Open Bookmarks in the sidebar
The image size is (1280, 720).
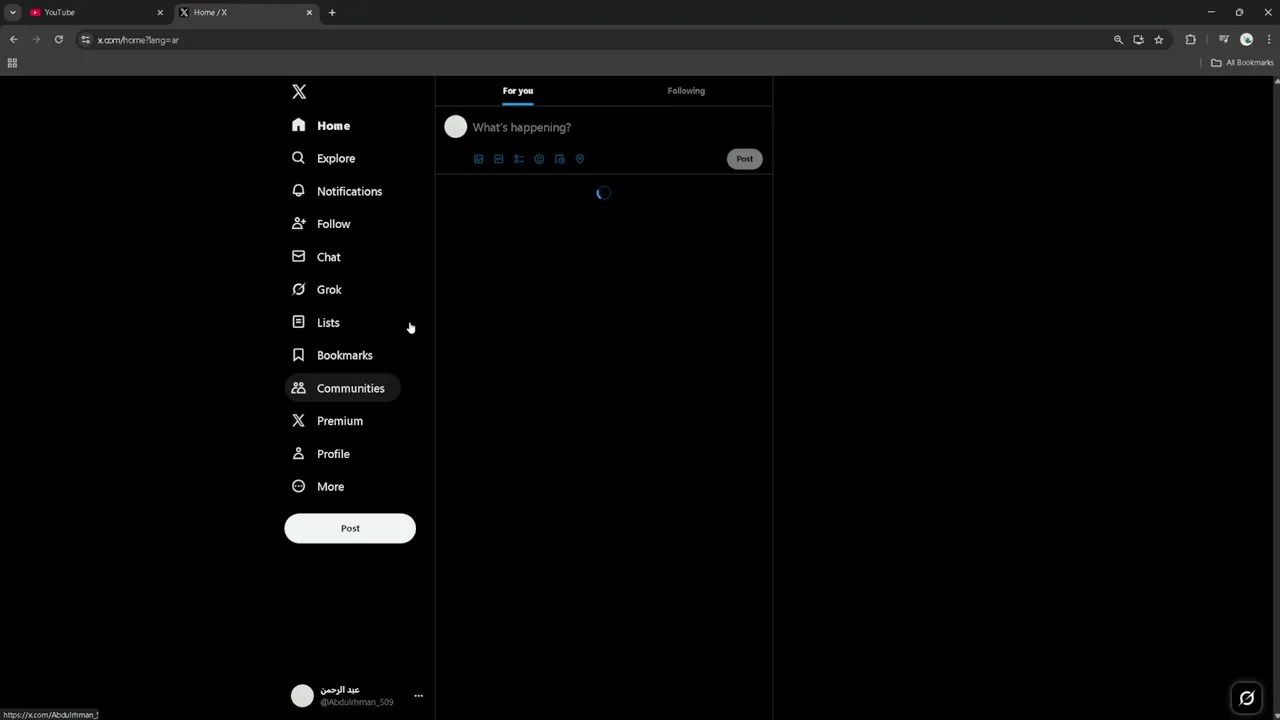(332, 355)
